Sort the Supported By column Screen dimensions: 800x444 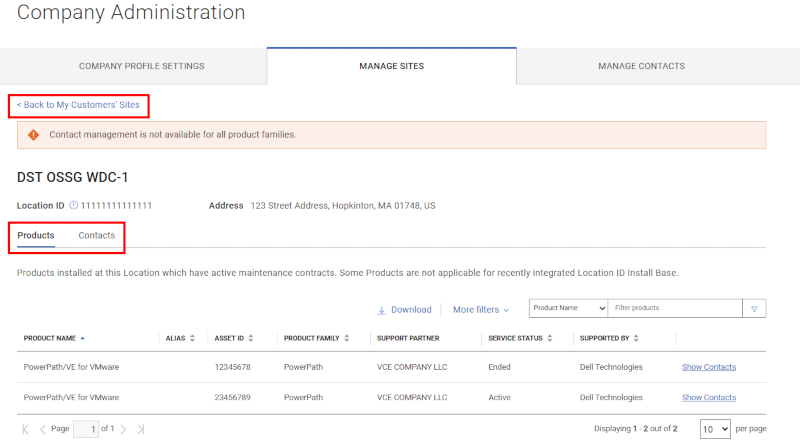pyautogui.click(x=636, y=339)
